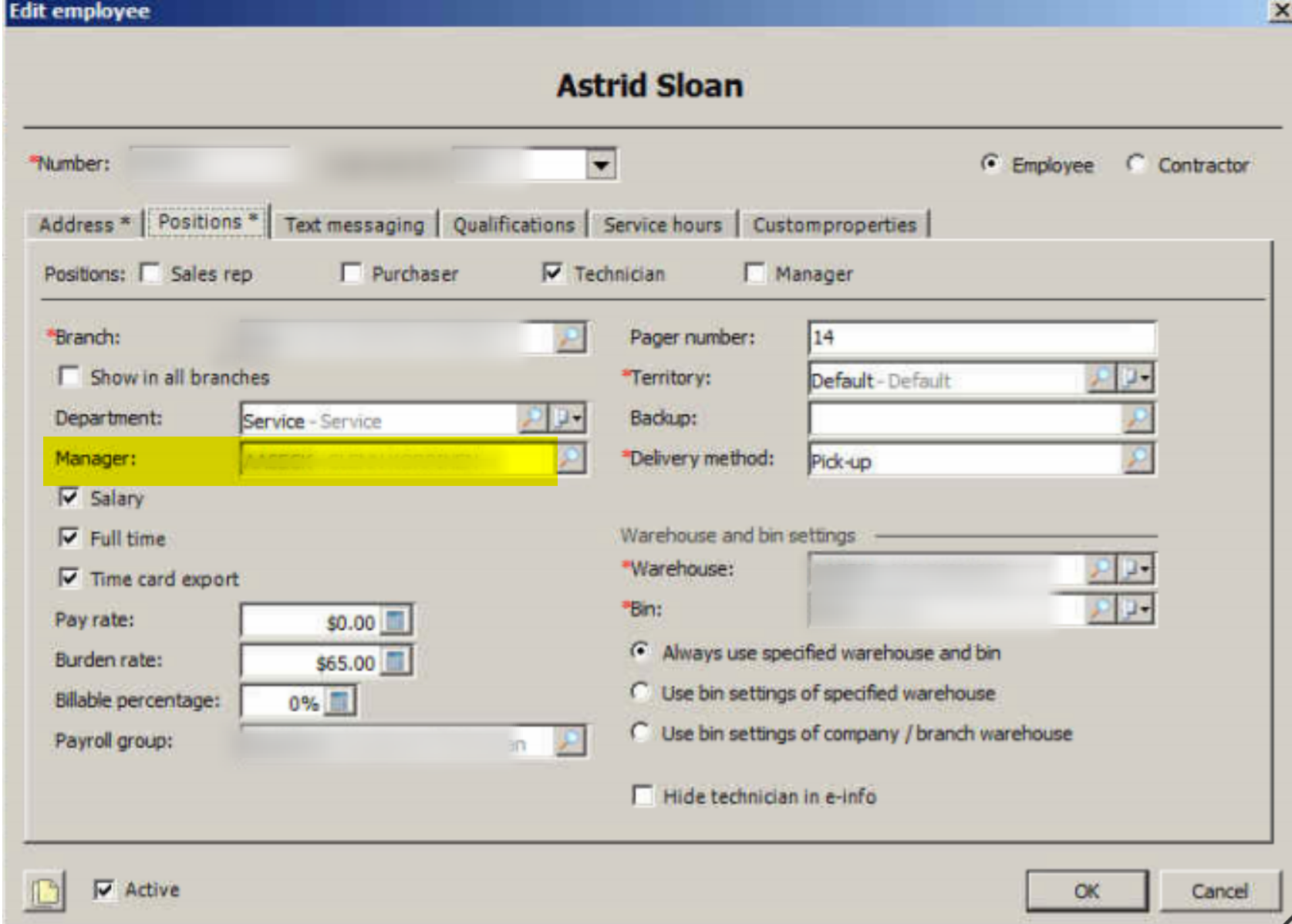The height and width of the screenshot is (924, 1292).
Task: Select Use bin settings of company / branch warehouse
Action: [x=640, y=732]
